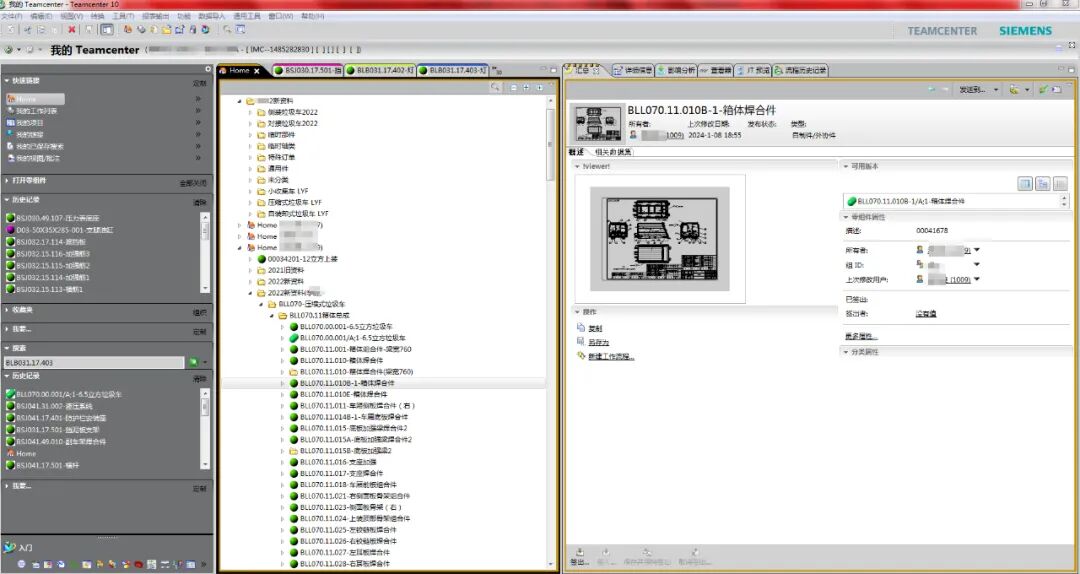Click the drawing preview thumbnail in the tviewer section
This screenshot has height=574, width=1080.
pyautogui.click(x=660, y=238)
